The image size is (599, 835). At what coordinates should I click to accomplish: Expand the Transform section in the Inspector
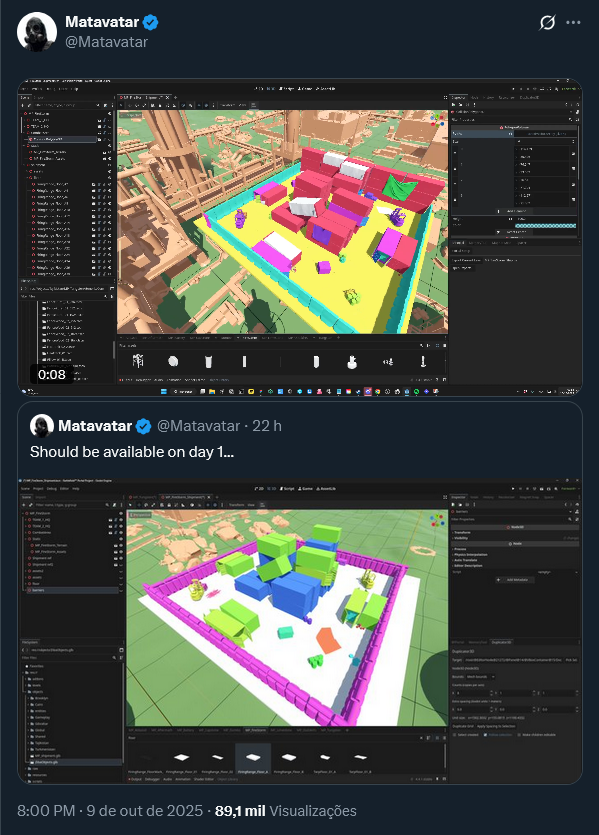[x=462, y=533]
